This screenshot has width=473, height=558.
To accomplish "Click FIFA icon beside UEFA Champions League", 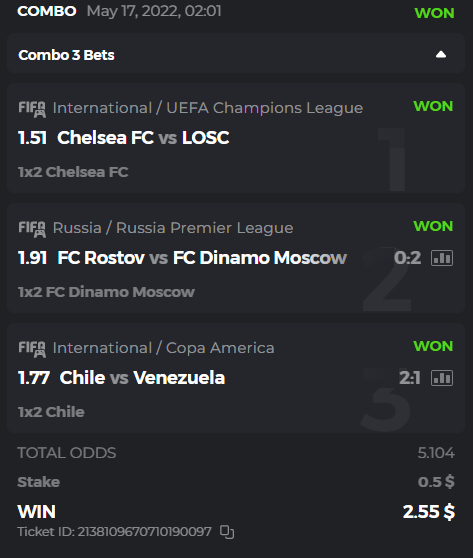I will coord(32,109).
